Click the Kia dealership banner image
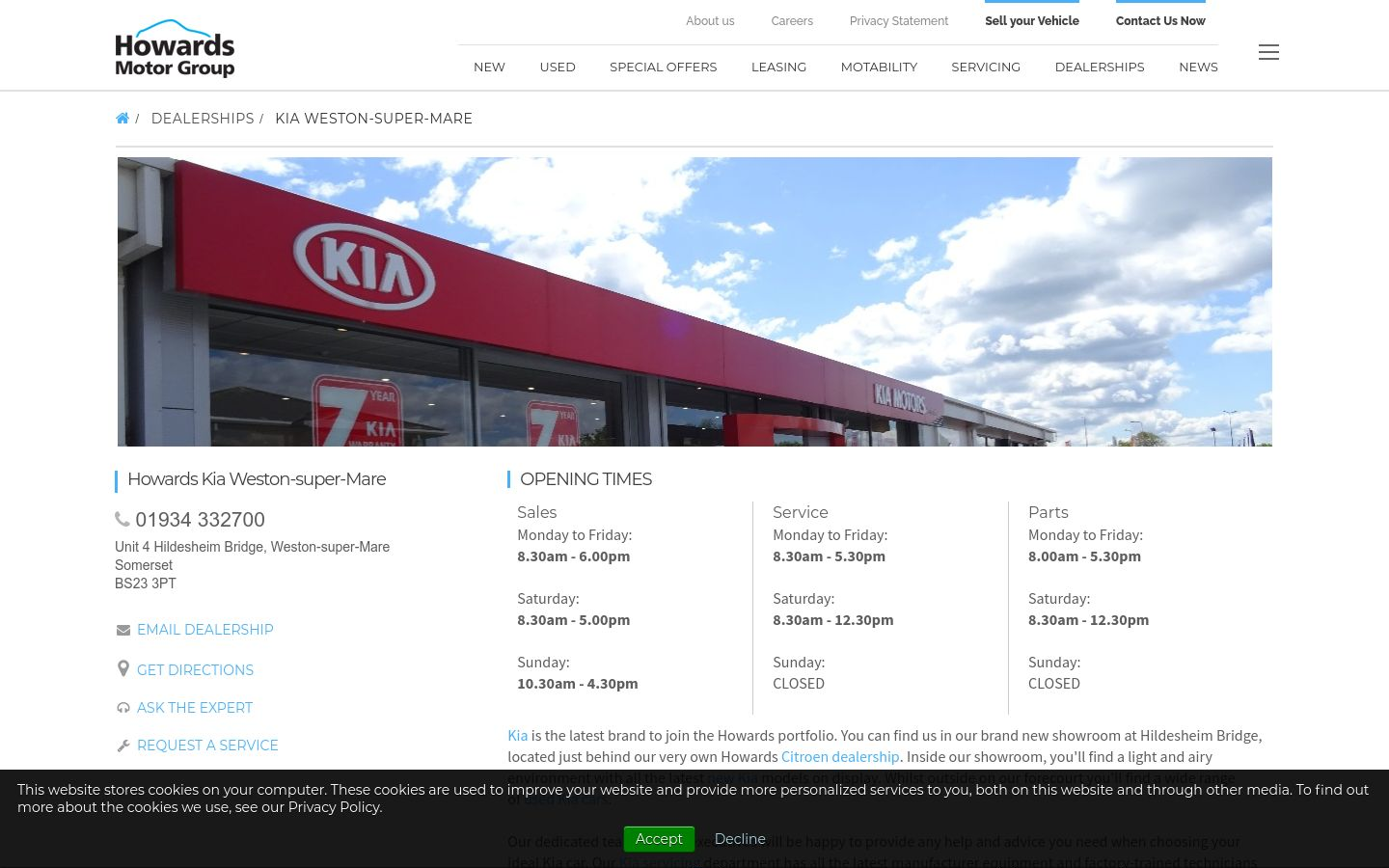The height and width of the screenshot is (868, 1389). [x=694, y=302]
